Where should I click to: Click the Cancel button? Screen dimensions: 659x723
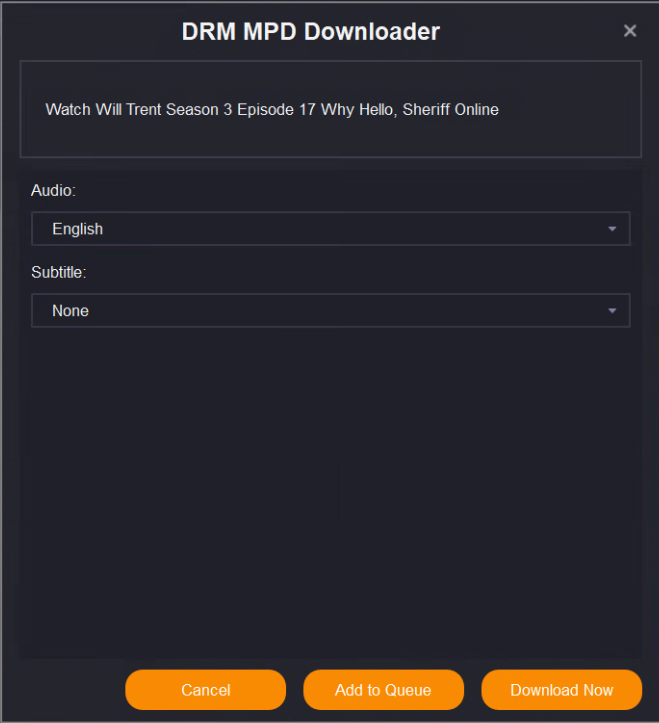(206, 690)
